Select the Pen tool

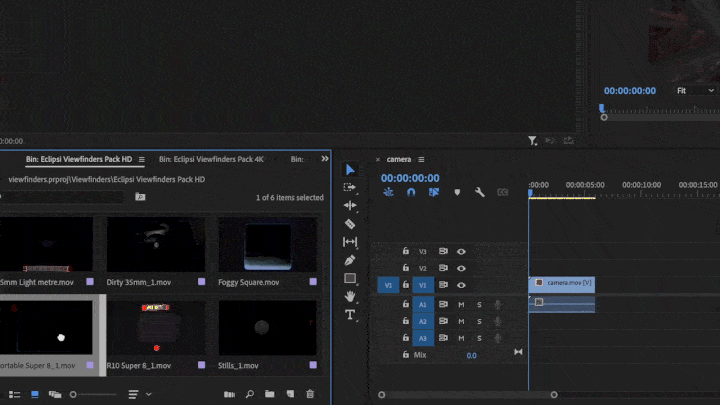coord(350,260)
